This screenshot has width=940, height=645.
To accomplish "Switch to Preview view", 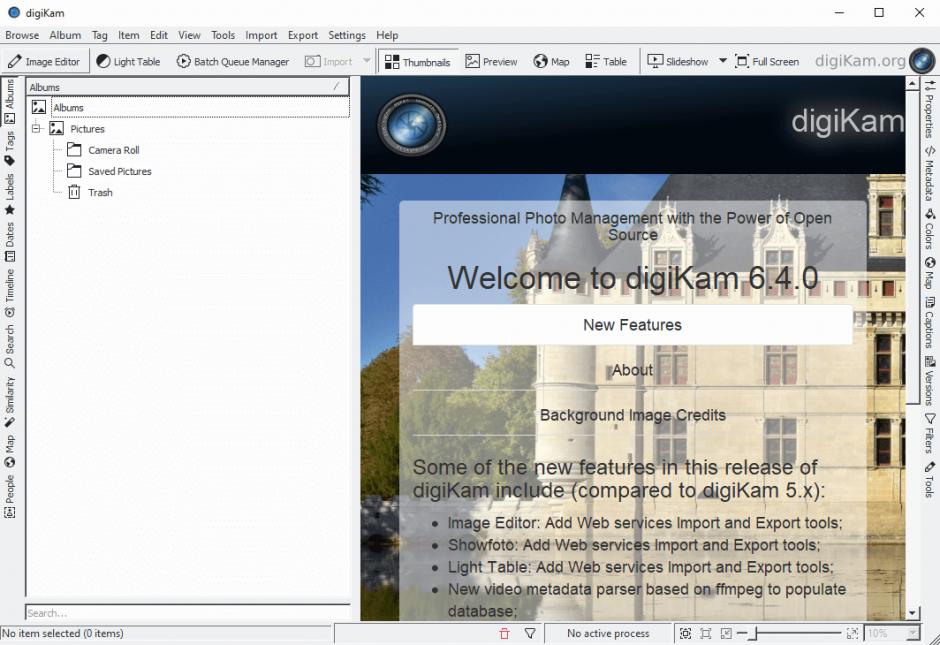I will 491,62.
